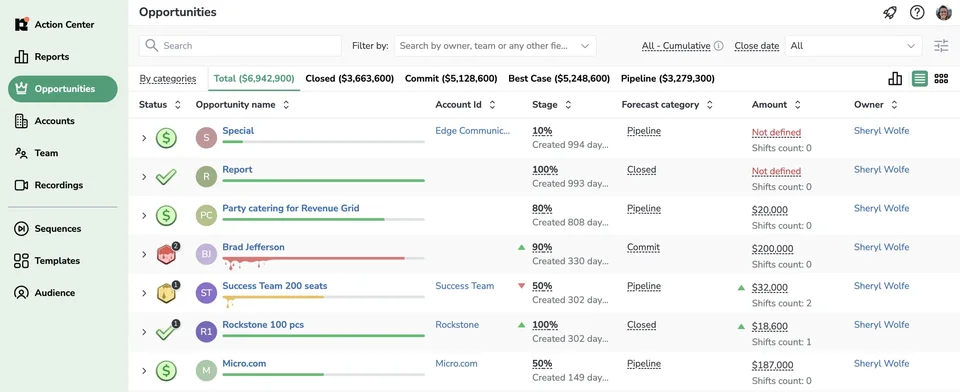Click the rocket icon in header
The height and width of the screenshot is (392, 960).
pos(890,12)
